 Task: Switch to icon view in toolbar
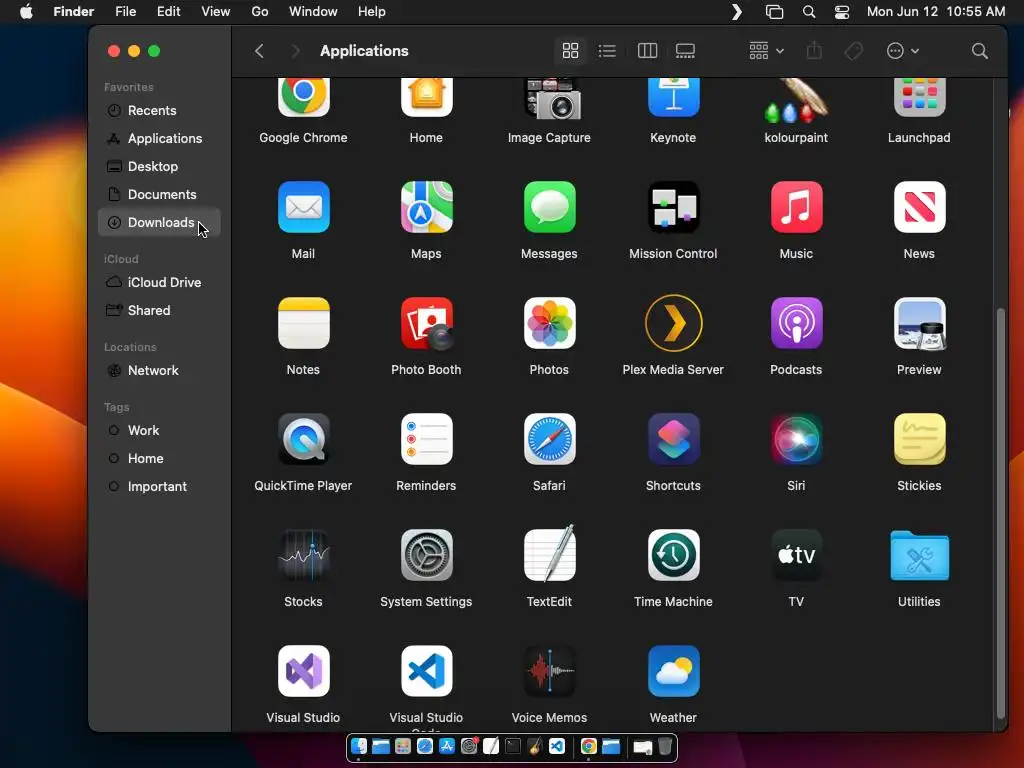tap(570, 51)
